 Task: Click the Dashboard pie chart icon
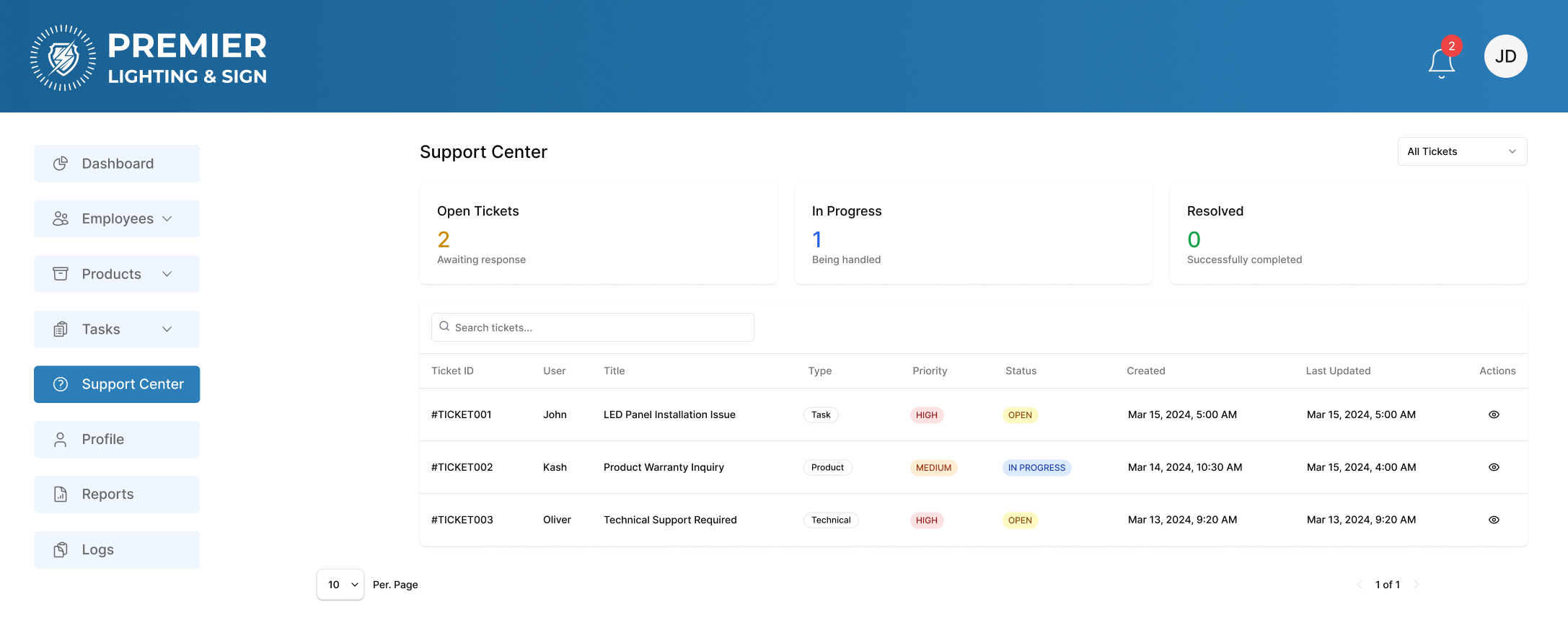(x=61, y=164)
